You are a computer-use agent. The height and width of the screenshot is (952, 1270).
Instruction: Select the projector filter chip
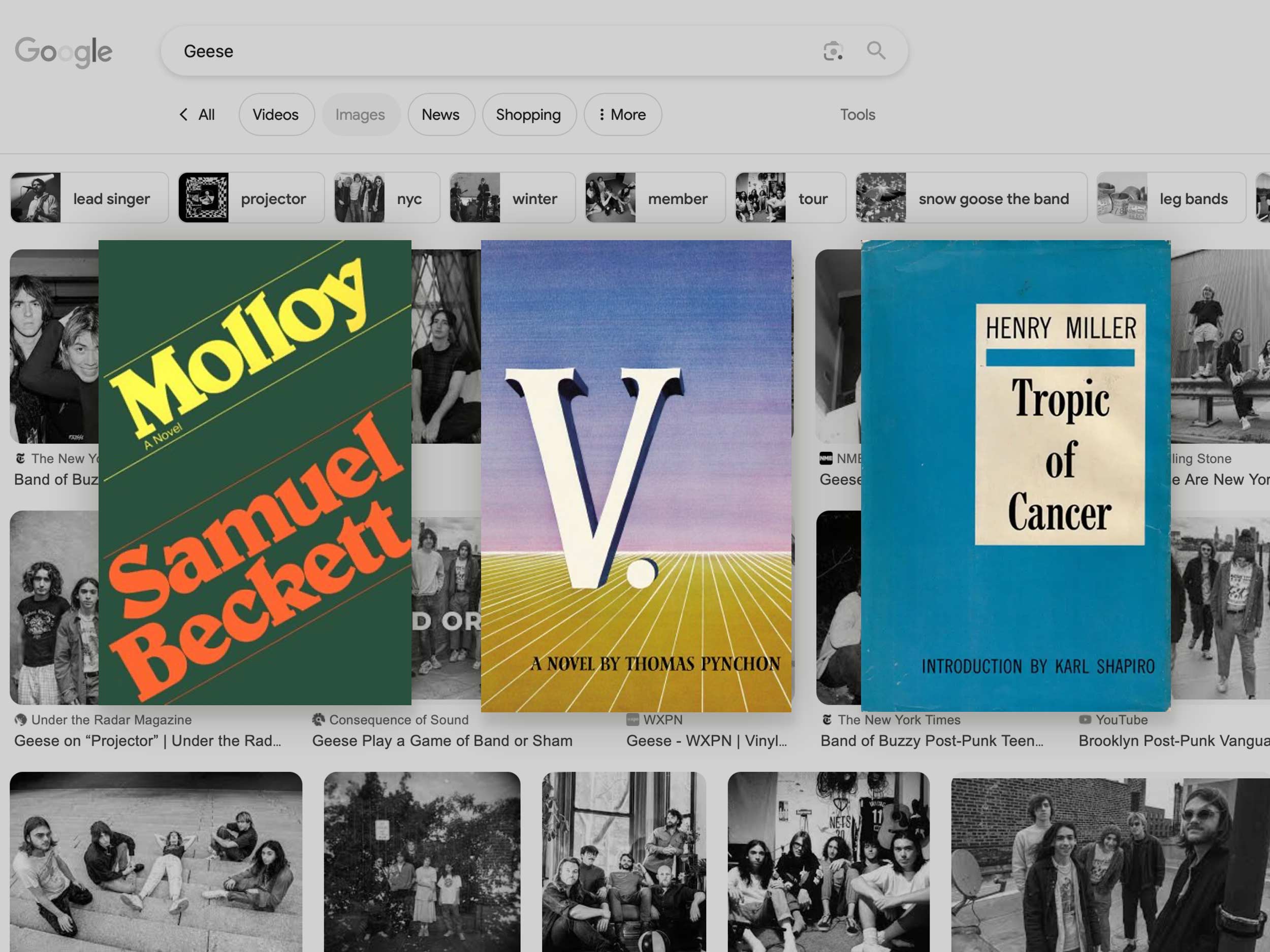tap(251, 198)
